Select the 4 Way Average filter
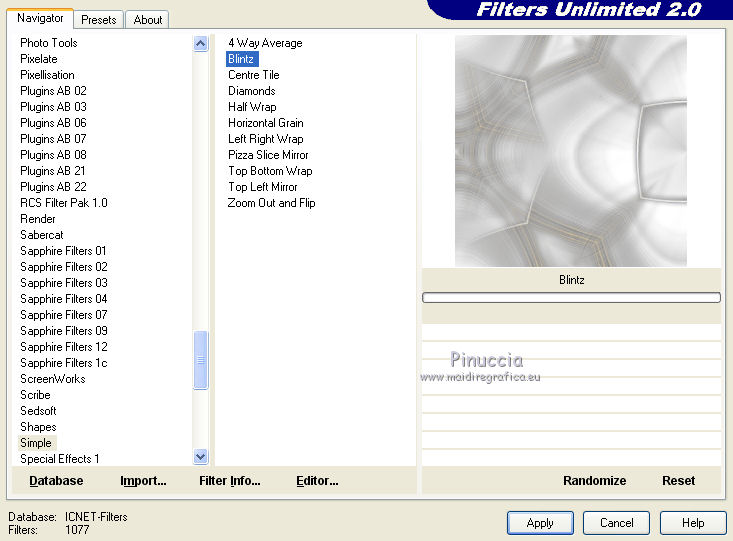 [x=265, y=43]
